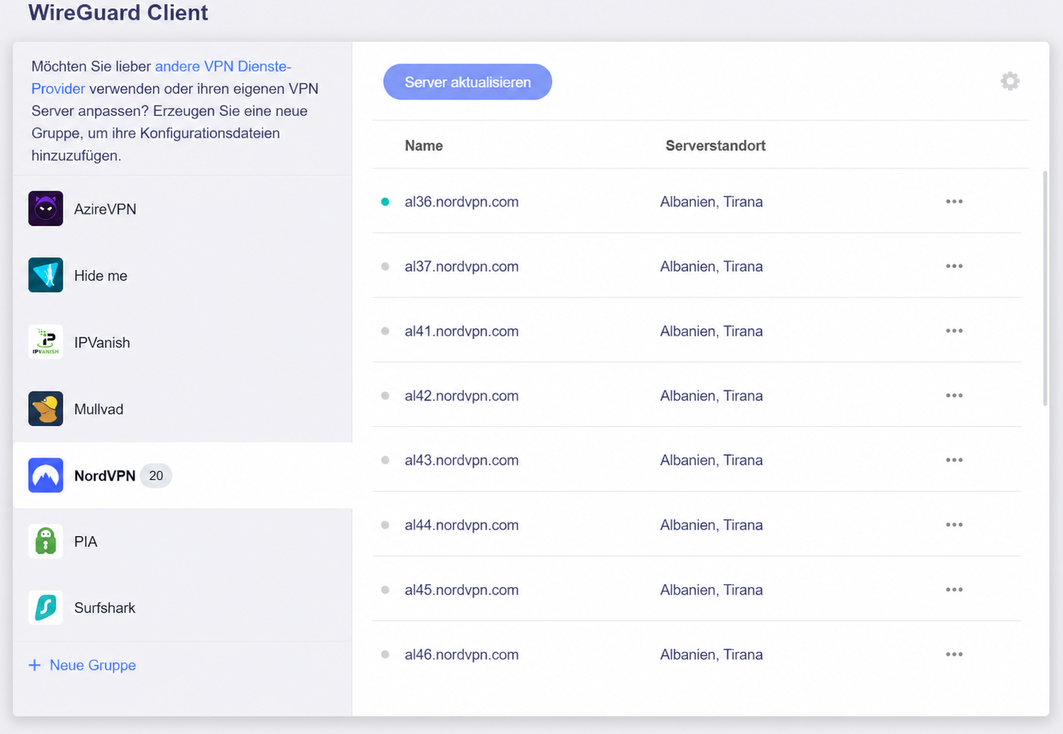
Task: Select server al42.nordvpn.com
Action: [x=462, y=395]
